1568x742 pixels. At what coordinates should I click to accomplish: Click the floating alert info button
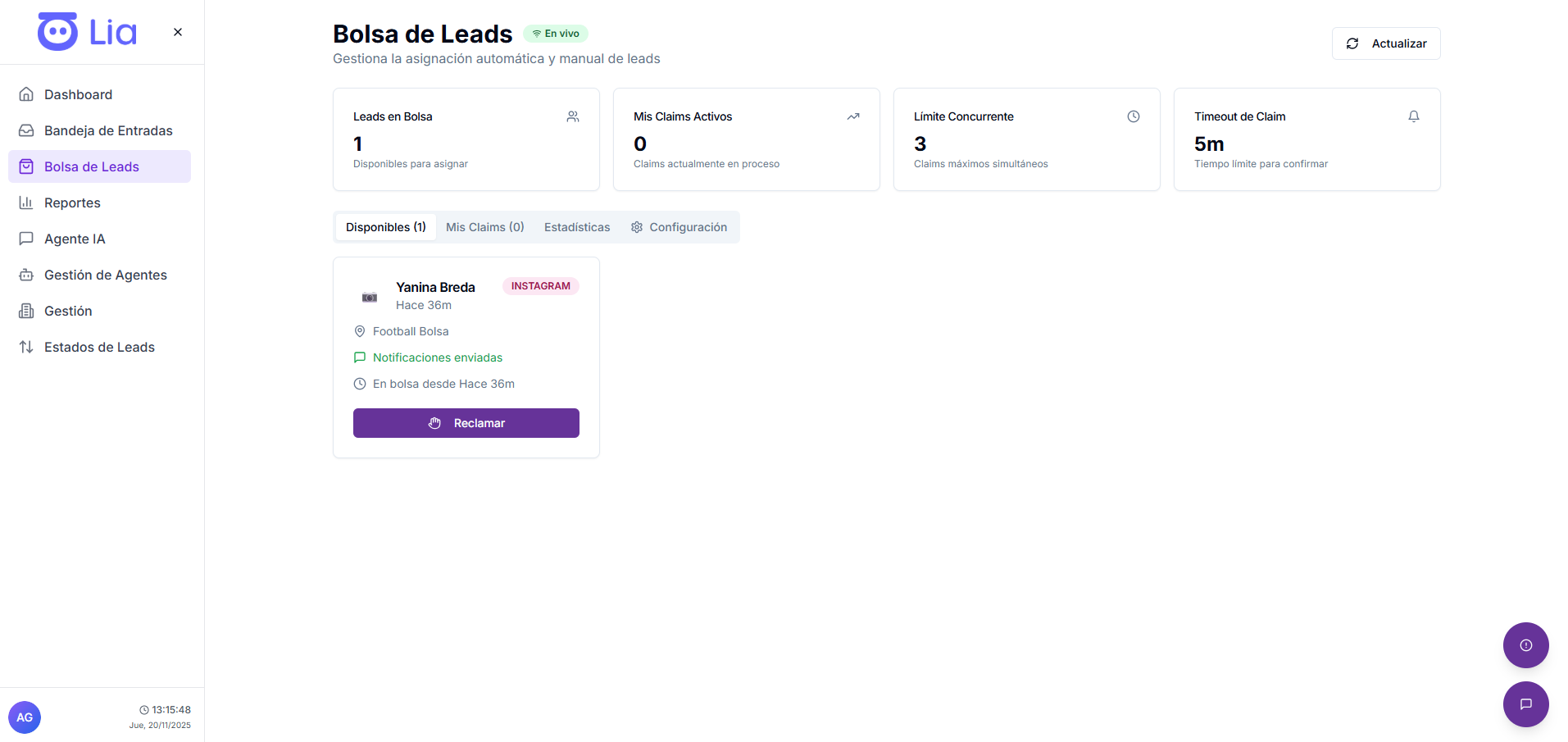click(x=1525, y=645)
